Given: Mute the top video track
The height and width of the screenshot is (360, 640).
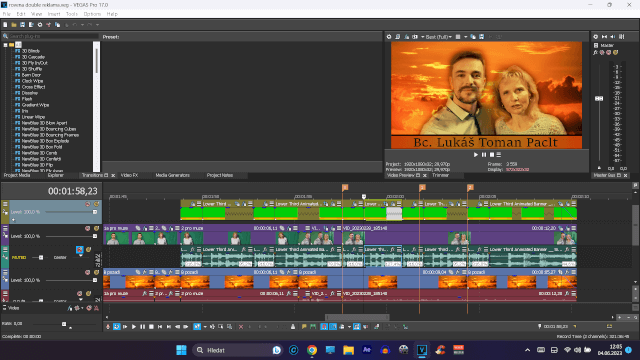Looking at the screenshot, I should point(87,204).
